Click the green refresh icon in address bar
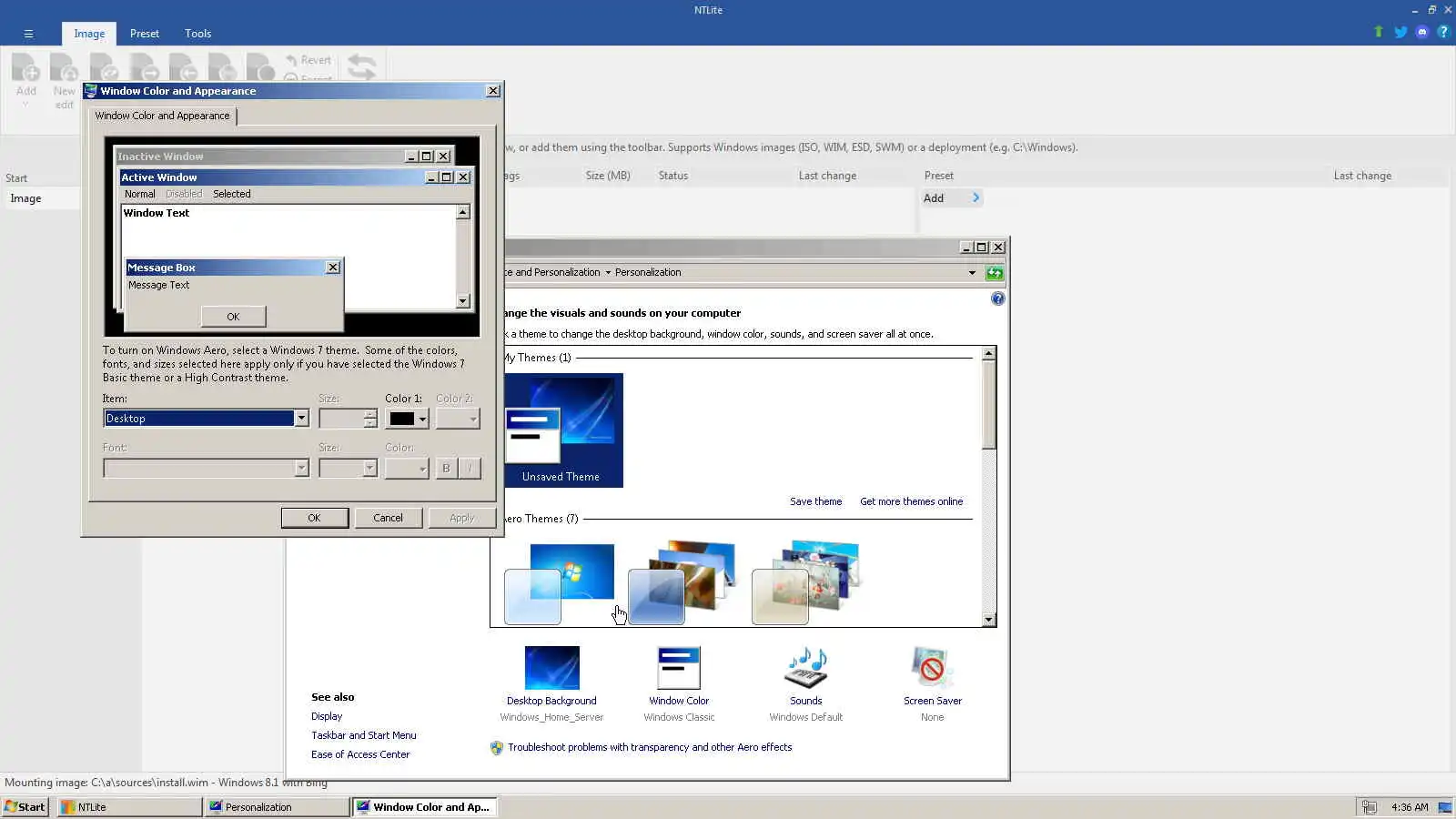Viewport: 1456px width, 819px height. click(995, 273)
